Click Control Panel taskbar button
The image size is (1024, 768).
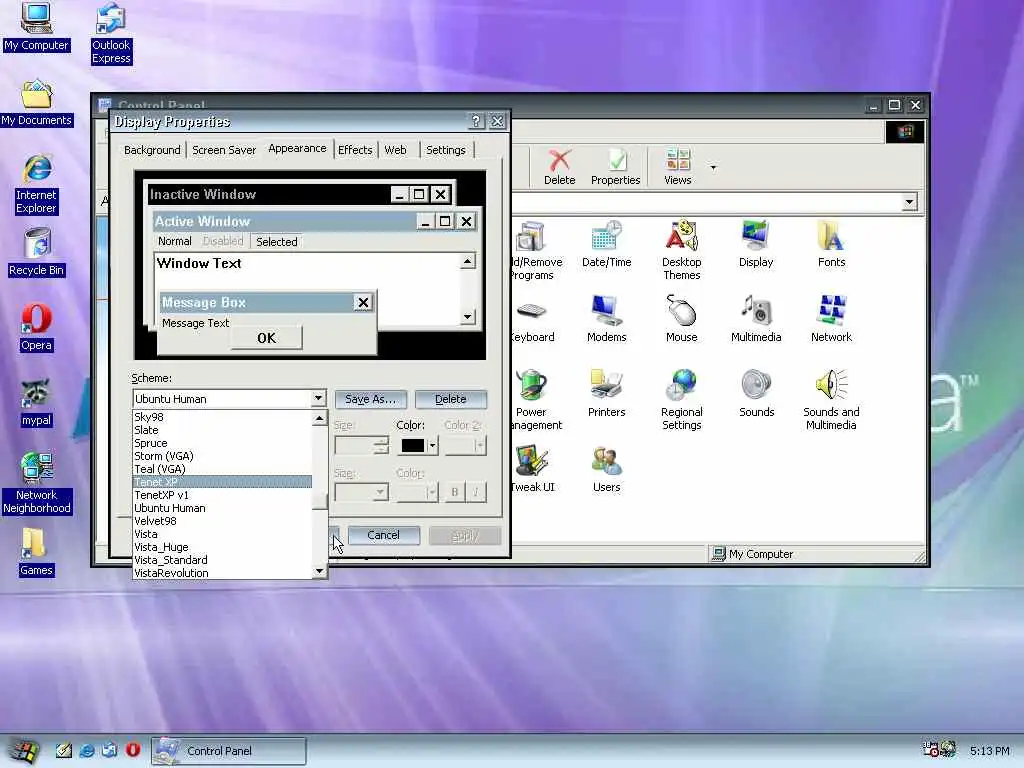(x=229, y=751)
